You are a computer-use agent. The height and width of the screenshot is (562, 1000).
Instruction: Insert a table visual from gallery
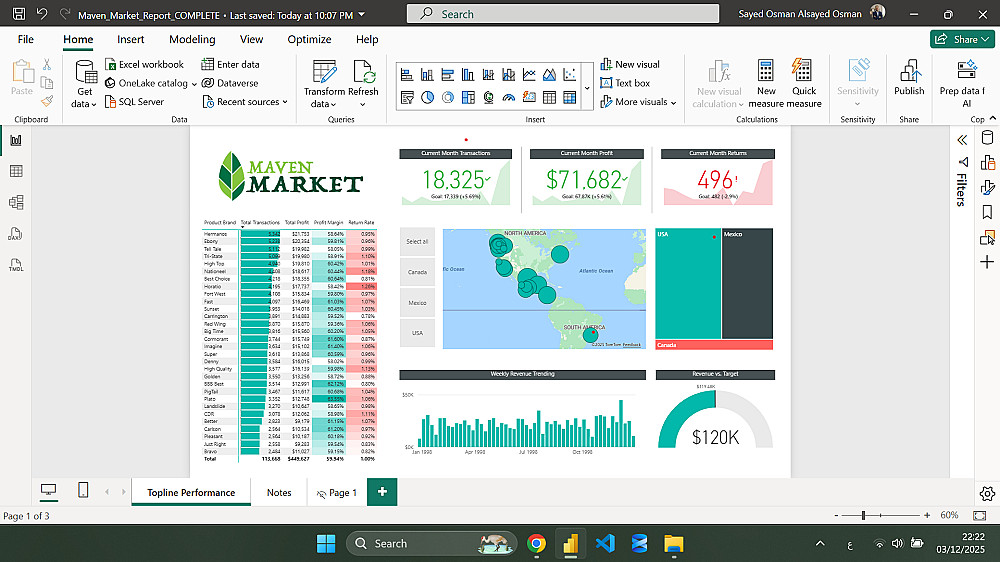click(549, 98)
